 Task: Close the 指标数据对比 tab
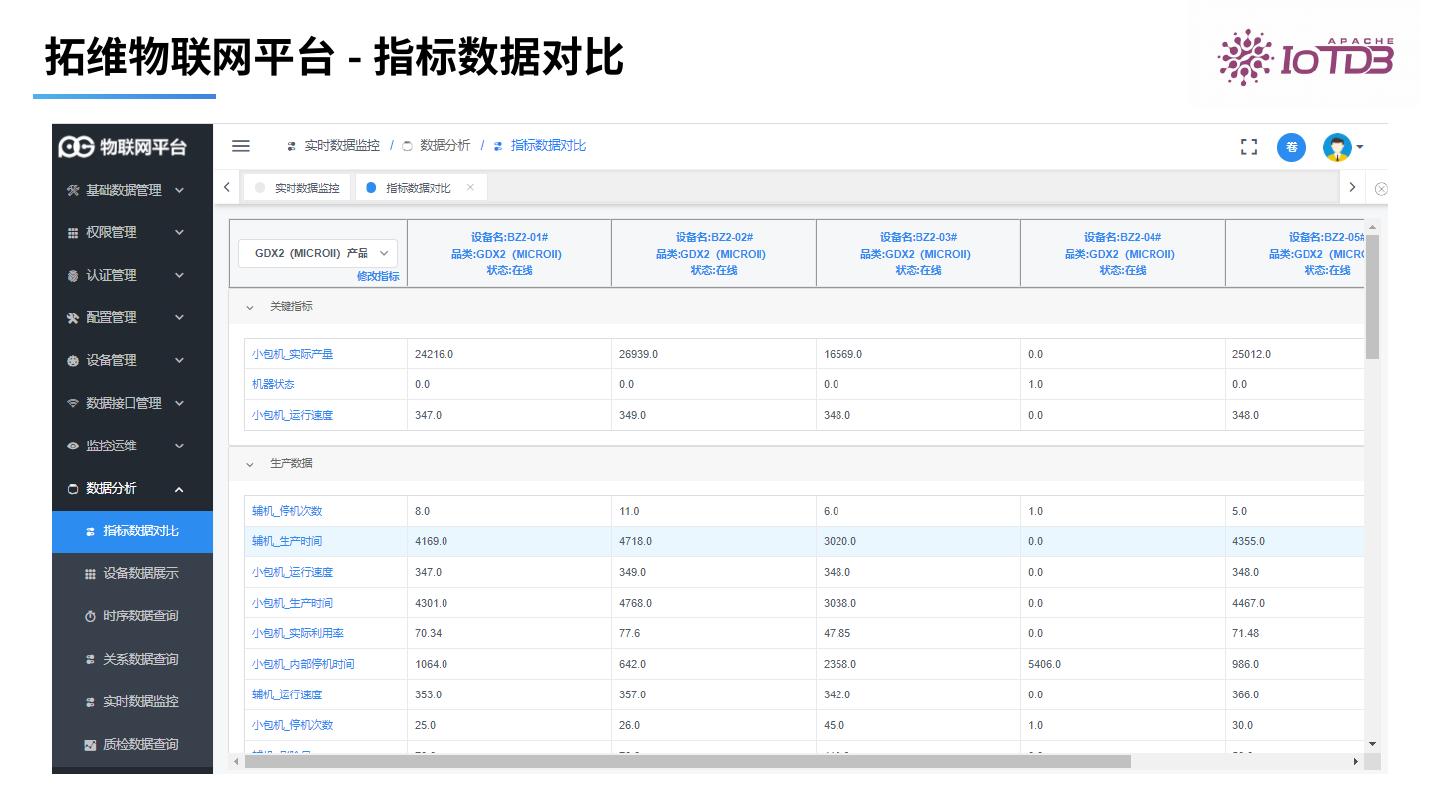[470, 188]
